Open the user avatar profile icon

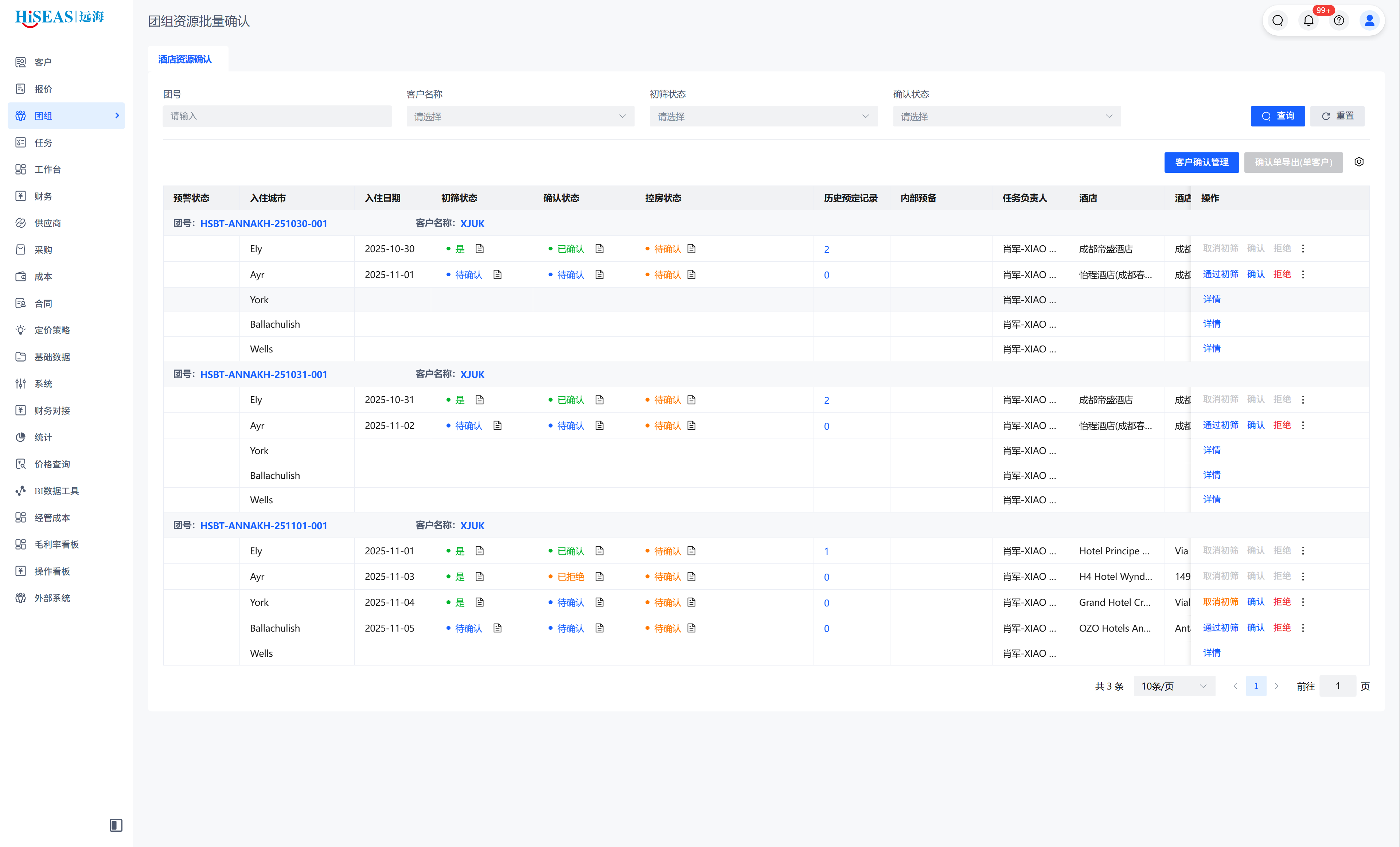(1369, 21)
